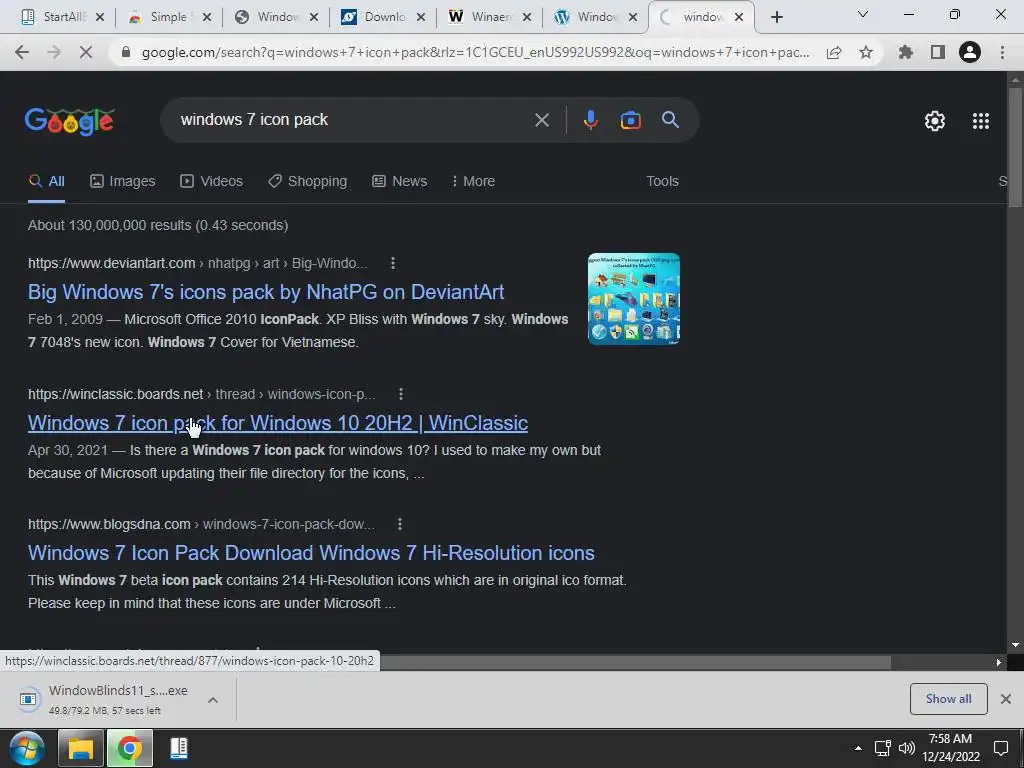This screenshot has width=1024, height=768.
Task: Select the Shopping search filter
Action: point(308,181)
